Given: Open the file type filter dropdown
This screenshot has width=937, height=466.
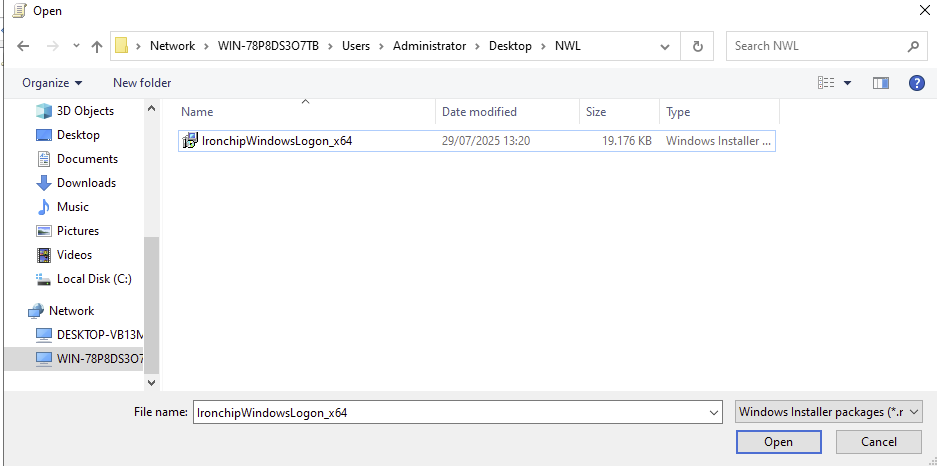Looking at the screenshot, I should (x=828, y=412).
